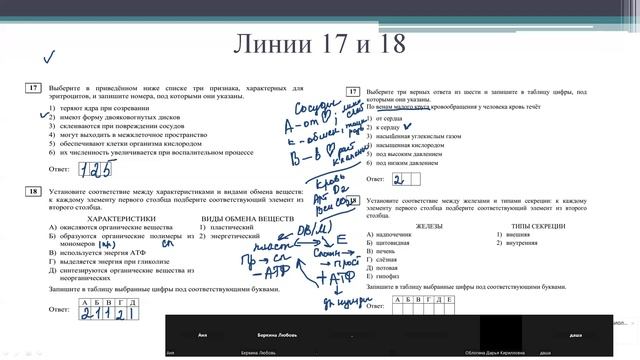Click option 'под низким давлением'
This screenshot has height=360, width=640.
point(407,163)
